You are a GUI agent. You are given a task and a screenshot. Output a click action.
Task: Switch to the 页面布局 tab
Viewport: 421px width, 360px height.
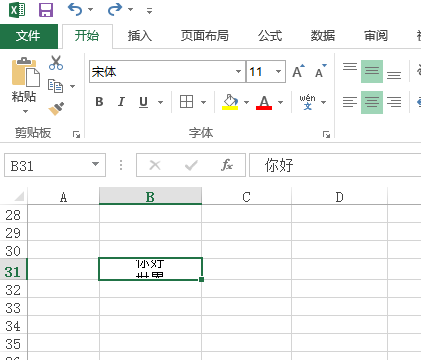tap(205, 36)
